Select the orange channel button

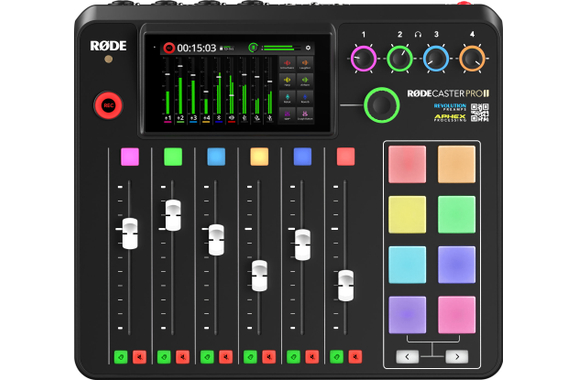click(x=259, y=157)
